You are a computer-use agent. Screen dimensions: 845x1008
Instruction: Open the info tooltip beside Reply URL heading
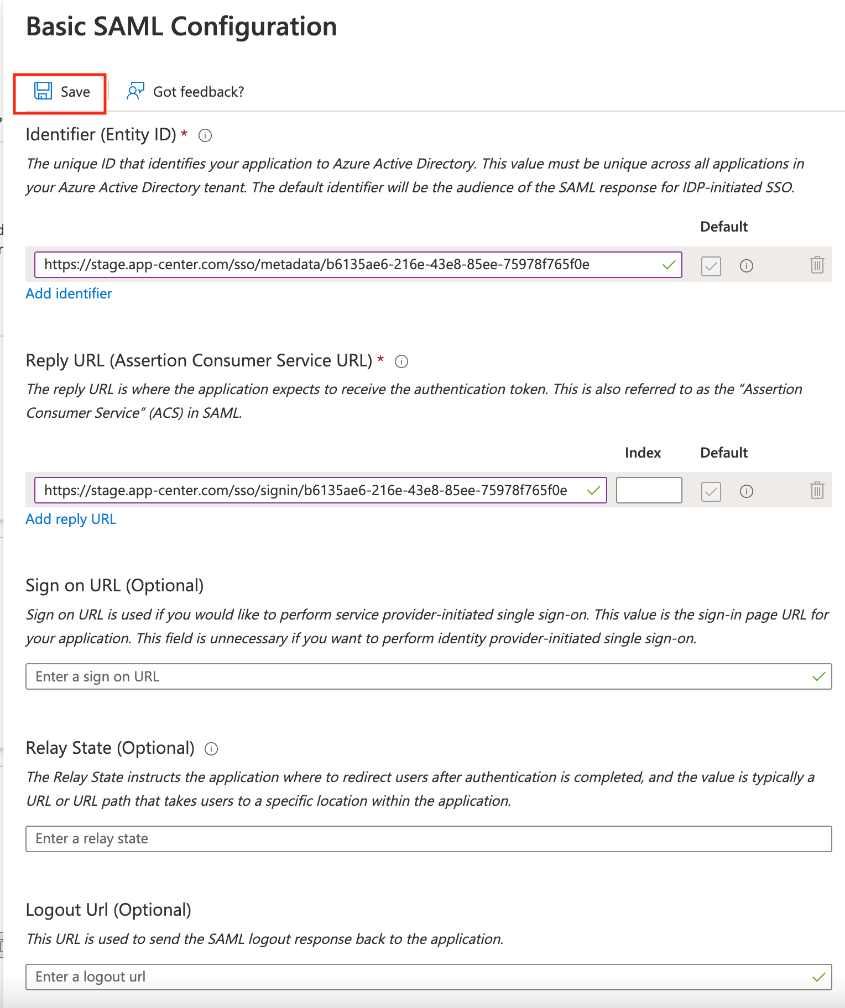(x=400, y=361)
